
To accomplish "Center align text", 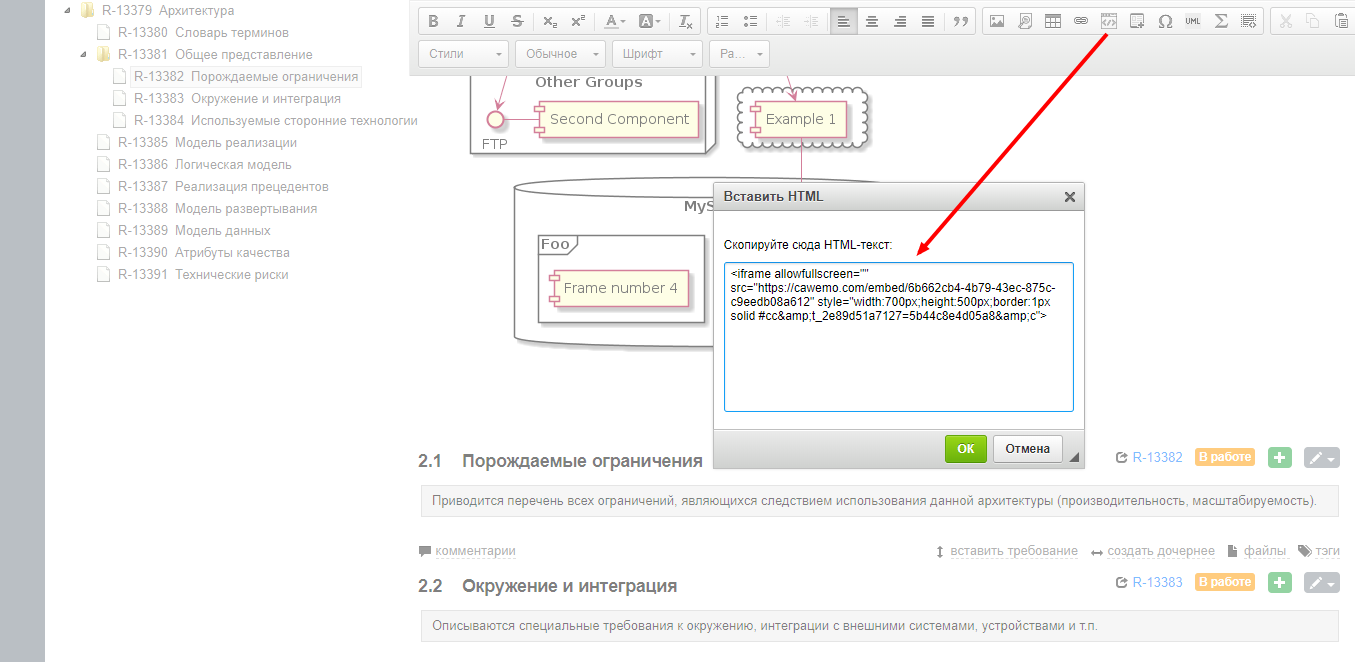I will [872, 21].
